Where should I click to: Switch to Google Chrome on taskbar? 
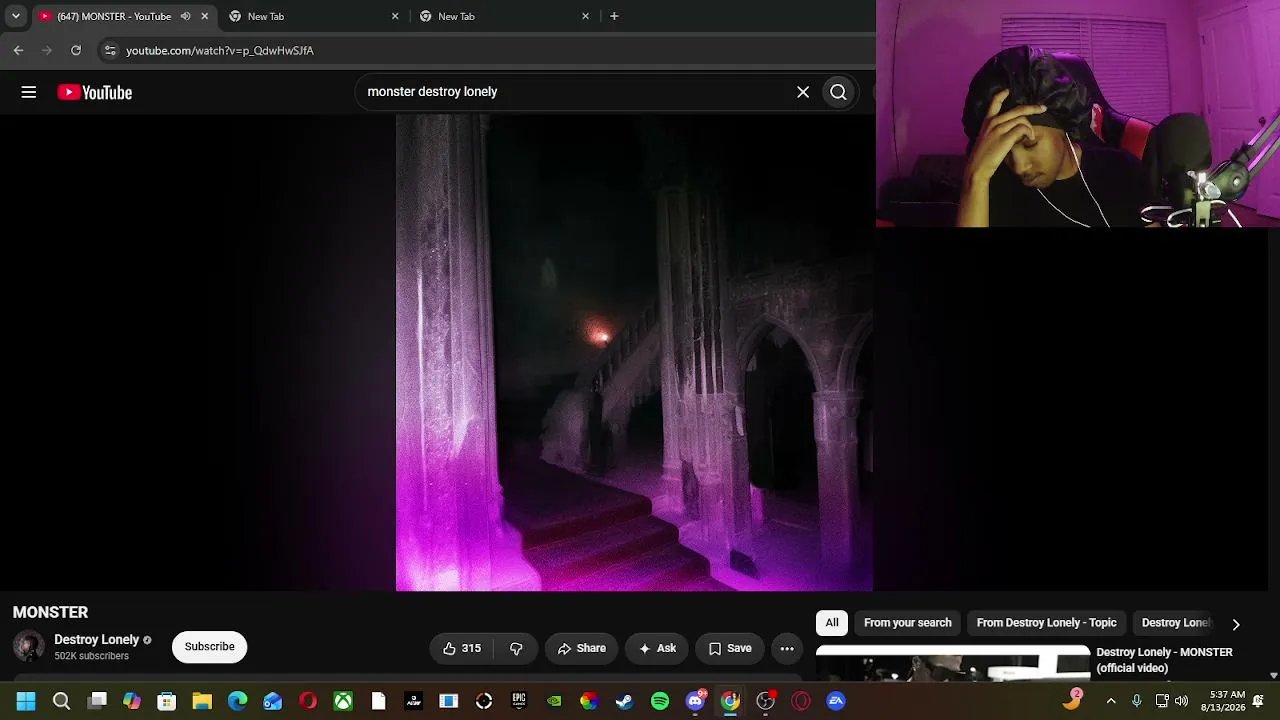point(730,701)
